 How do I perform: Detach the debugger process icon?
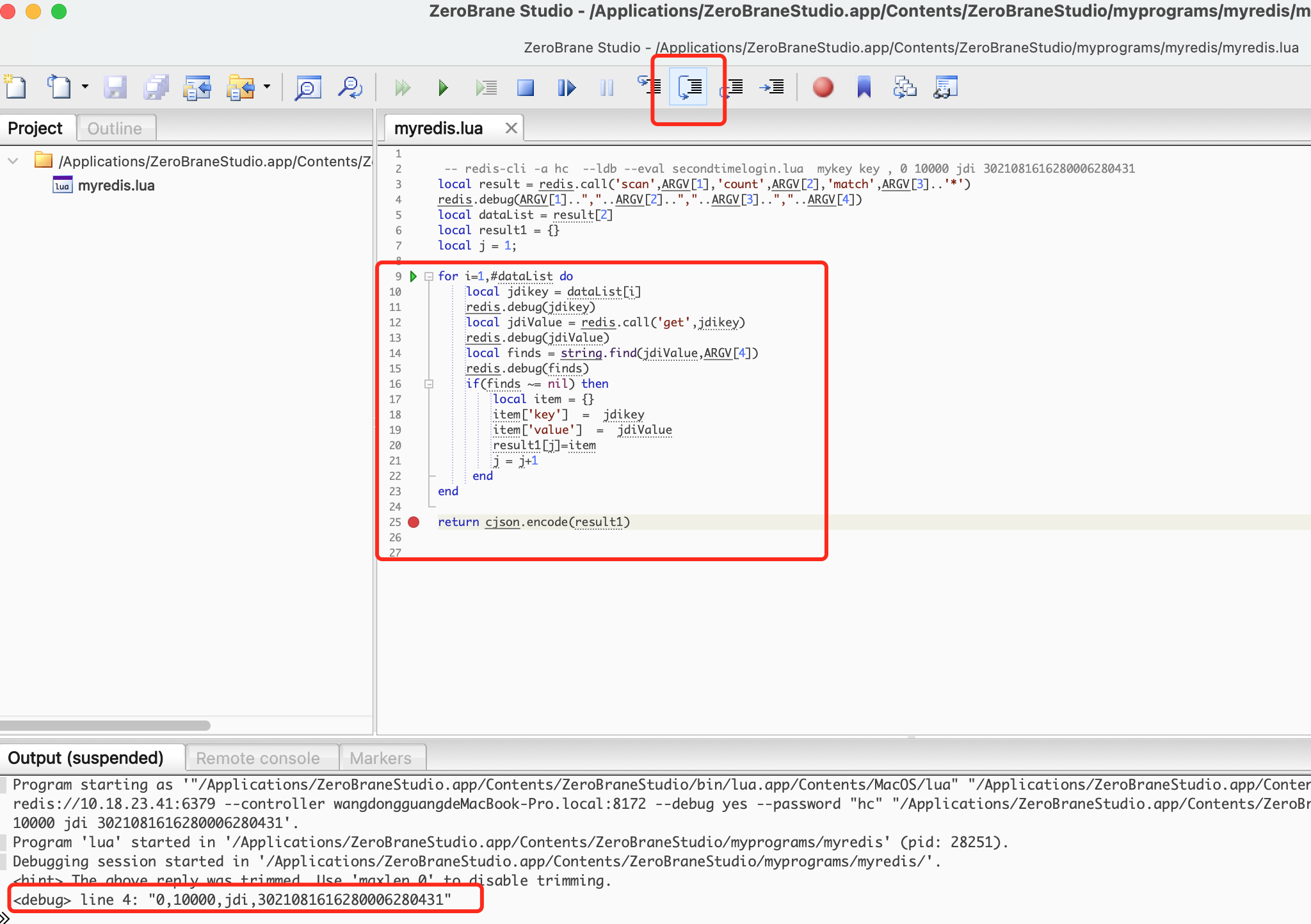tap(567, 87)
